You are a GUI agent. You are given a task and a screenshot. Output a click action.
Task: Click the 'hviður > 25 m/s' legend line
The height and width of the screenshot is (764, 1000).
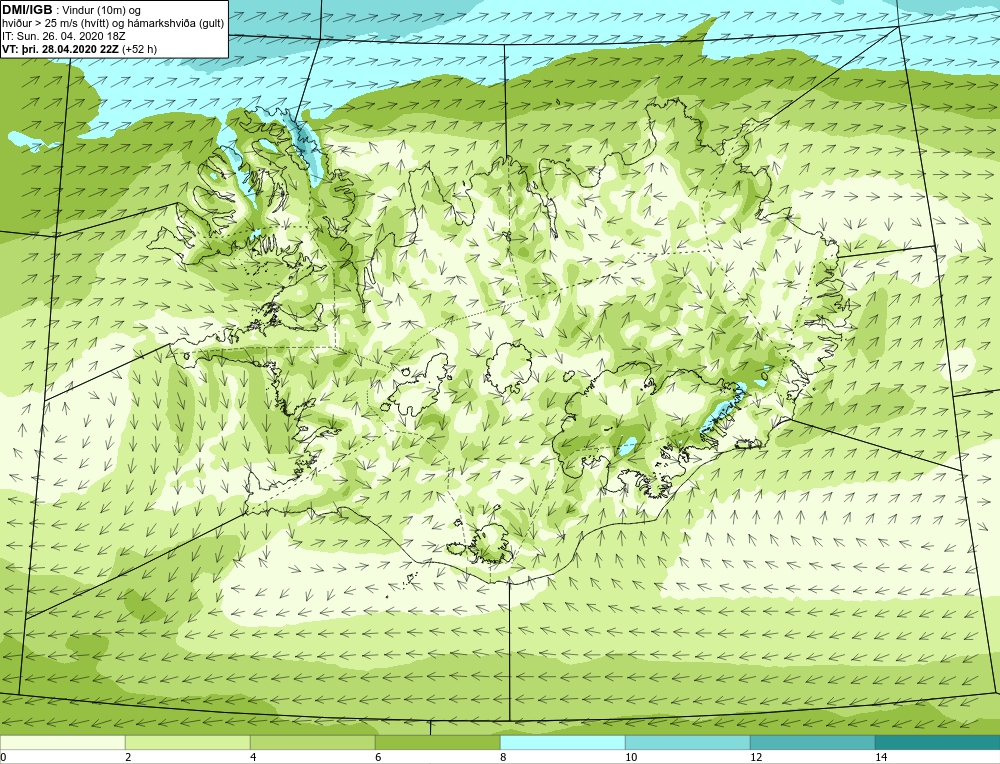tap(114, 23)
